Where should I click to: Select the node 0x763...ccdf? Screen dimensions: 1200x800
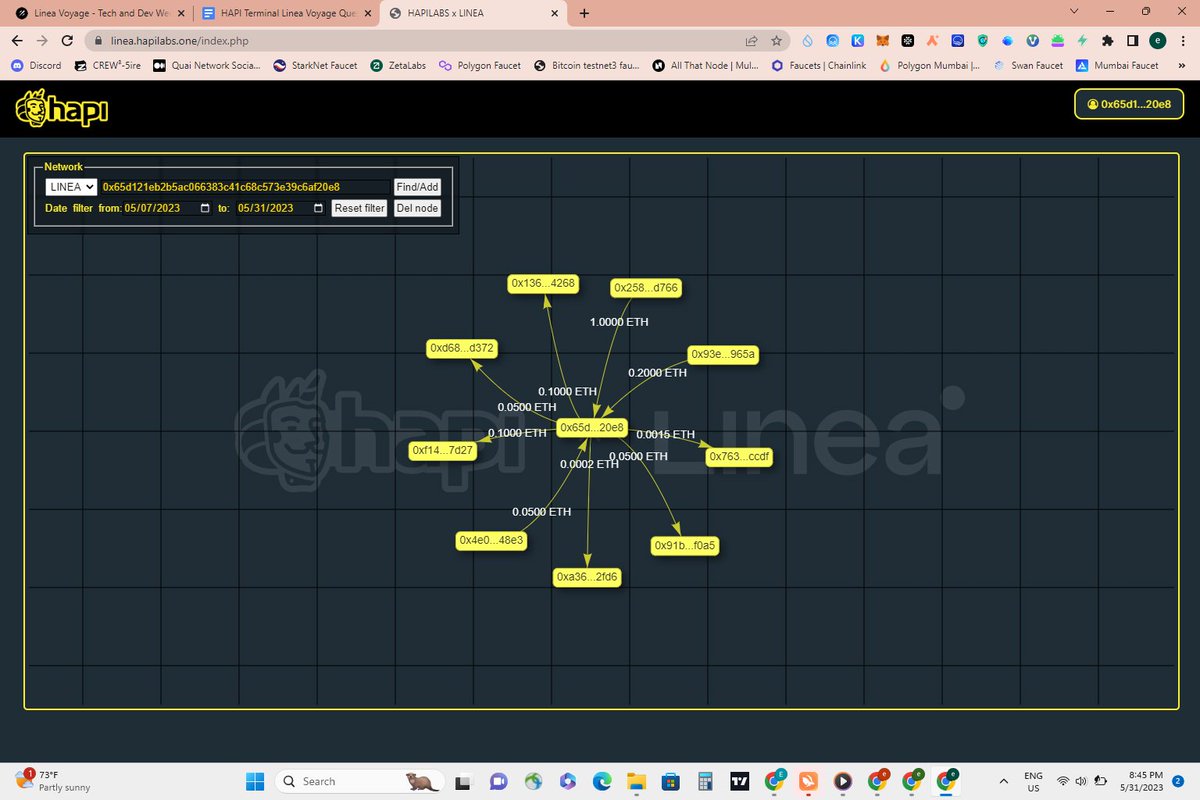[739, 457]
